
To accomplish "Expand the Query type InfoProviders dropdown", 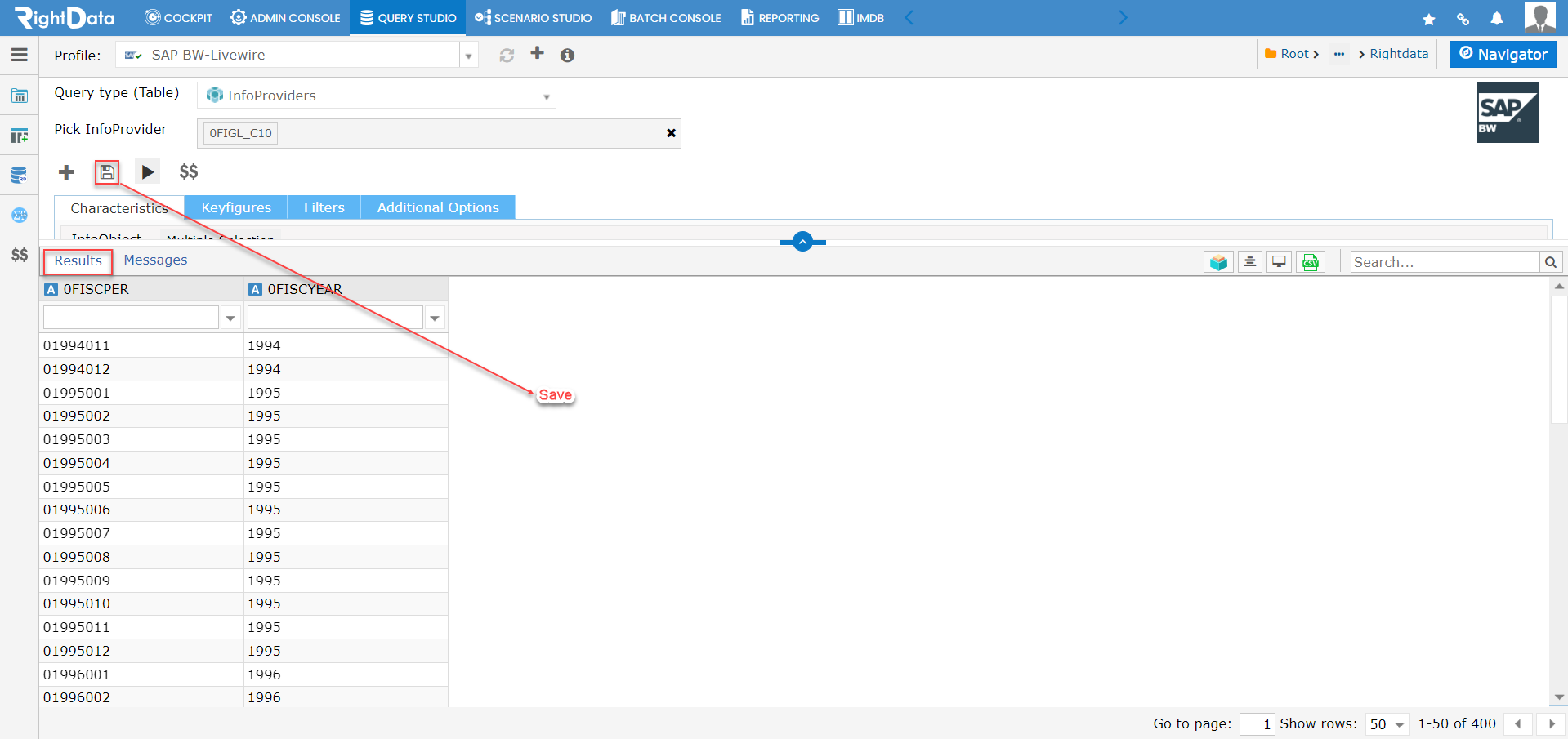I will 545,95.
